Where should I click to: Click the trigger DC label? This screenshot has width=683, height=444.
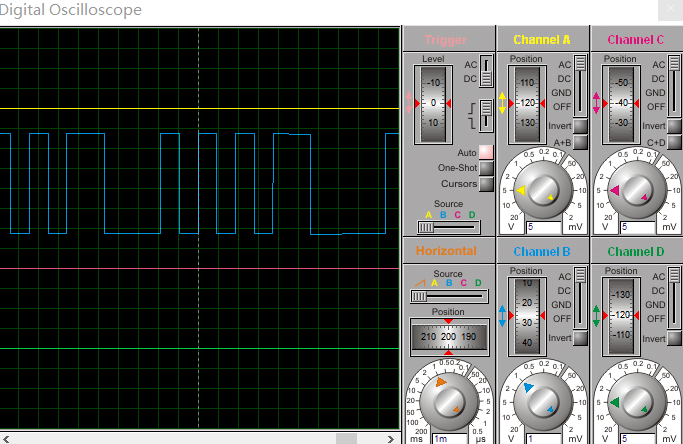(x=470, y=79)
